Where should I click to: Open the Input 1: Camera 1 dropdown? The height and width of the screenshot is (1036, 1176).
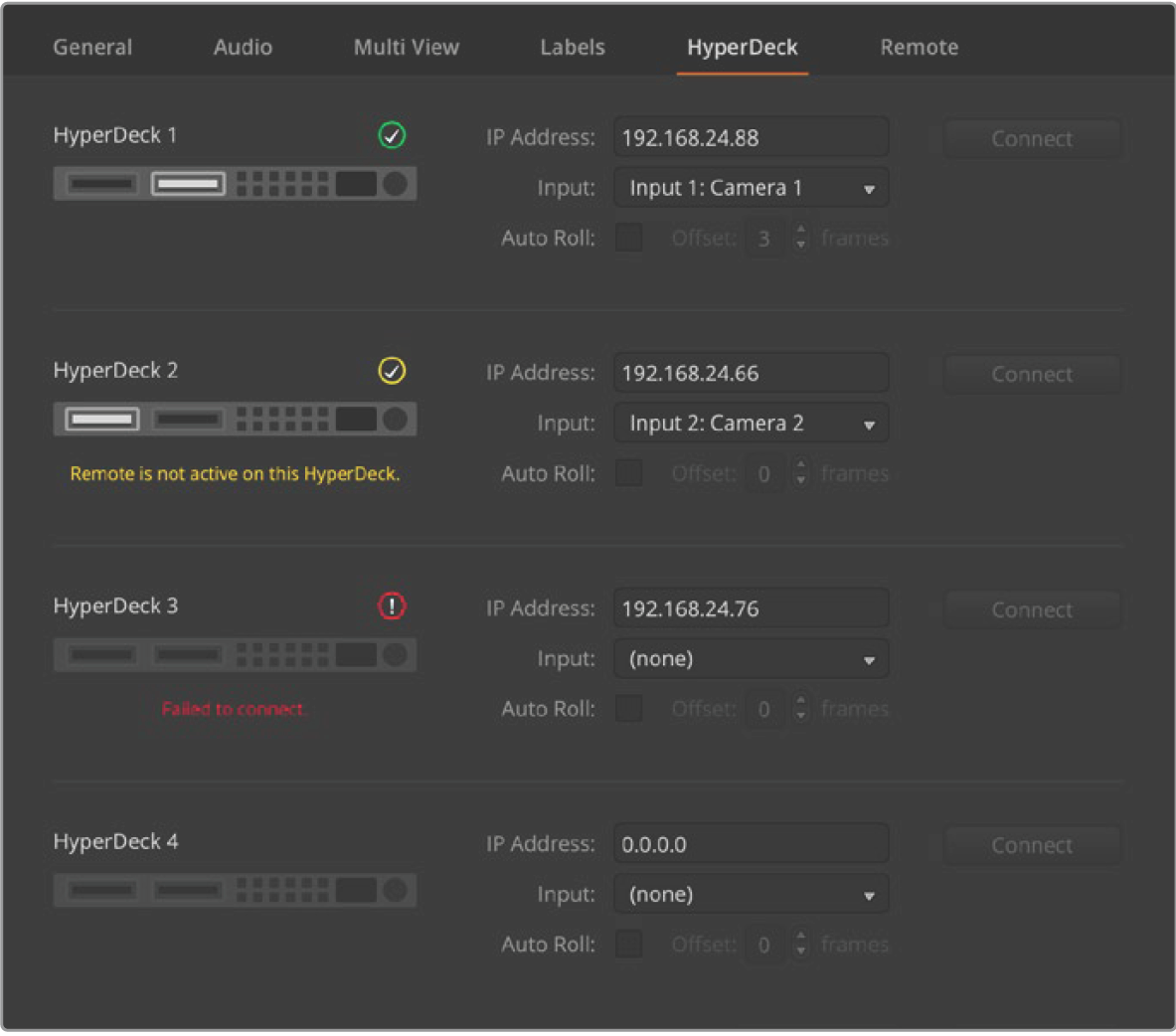click(x=751, y=188)
